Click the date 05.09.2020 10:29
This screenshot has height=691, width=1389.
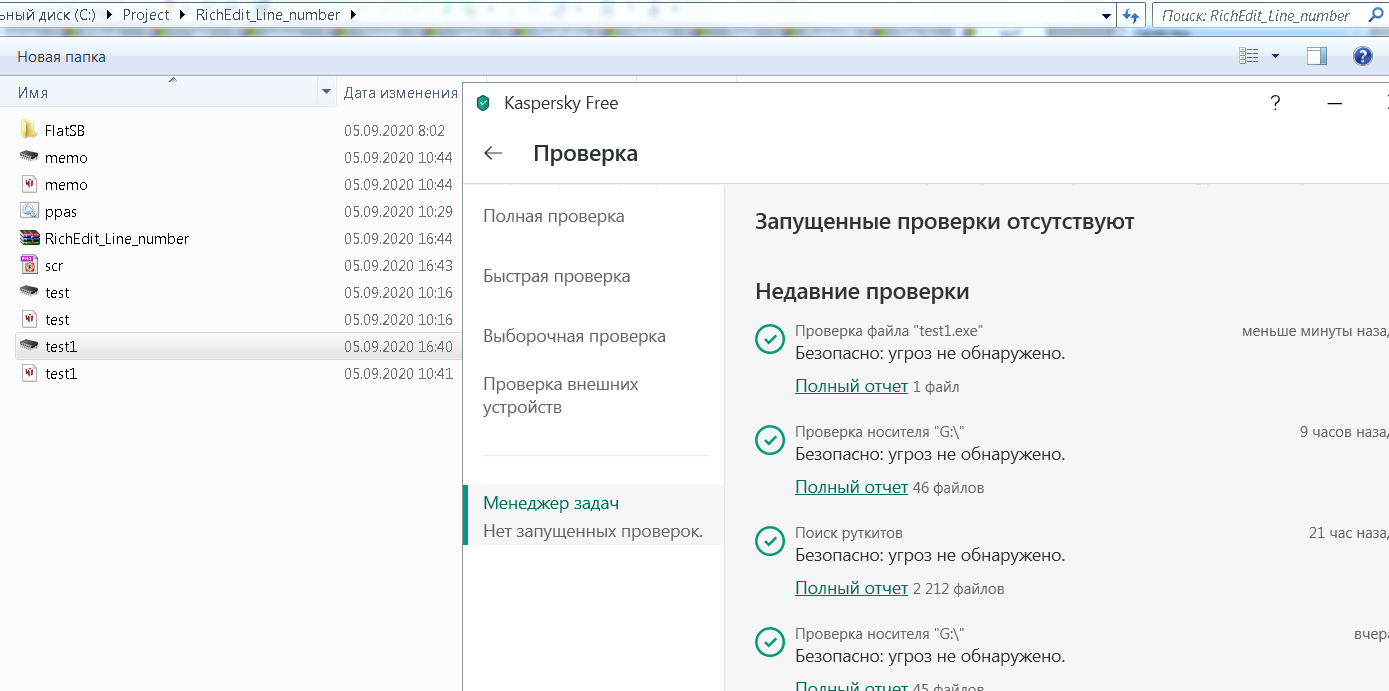[398, 211]
